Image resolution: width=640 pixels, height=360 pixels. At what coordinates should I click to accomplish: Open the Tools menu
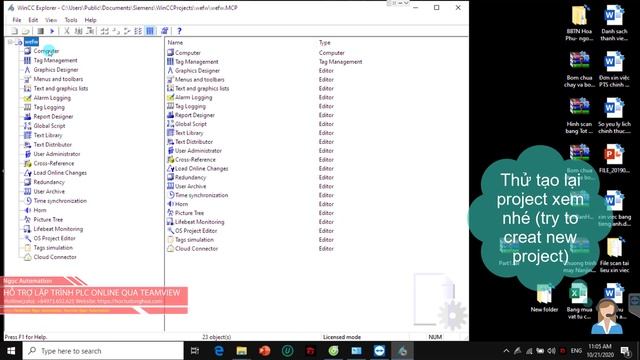click(x=71, y=20)
